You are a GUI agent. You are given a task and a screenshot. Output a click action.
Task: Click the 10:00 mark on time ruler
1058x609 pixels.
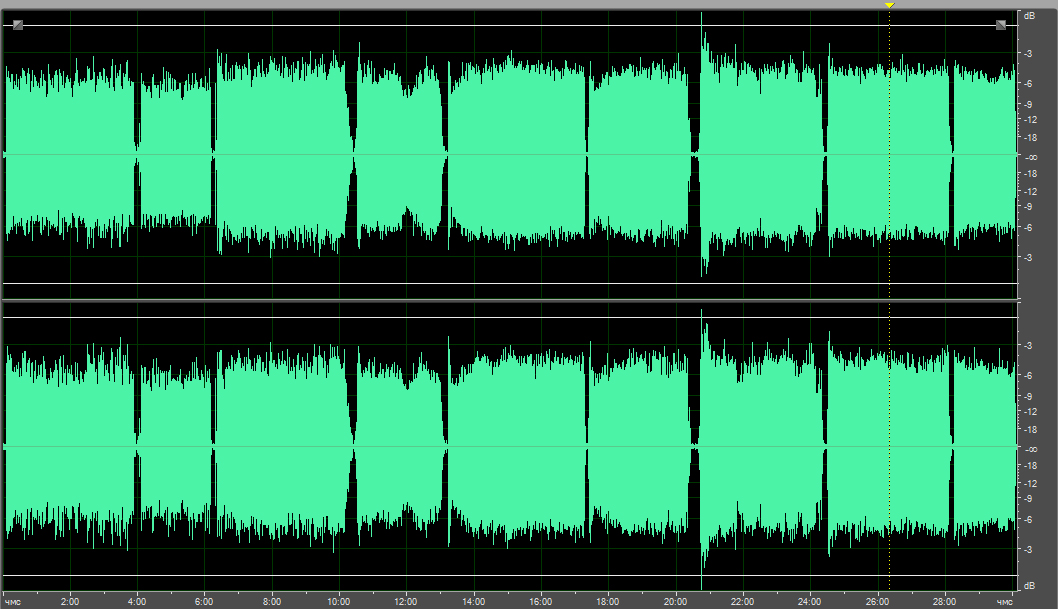339,602
